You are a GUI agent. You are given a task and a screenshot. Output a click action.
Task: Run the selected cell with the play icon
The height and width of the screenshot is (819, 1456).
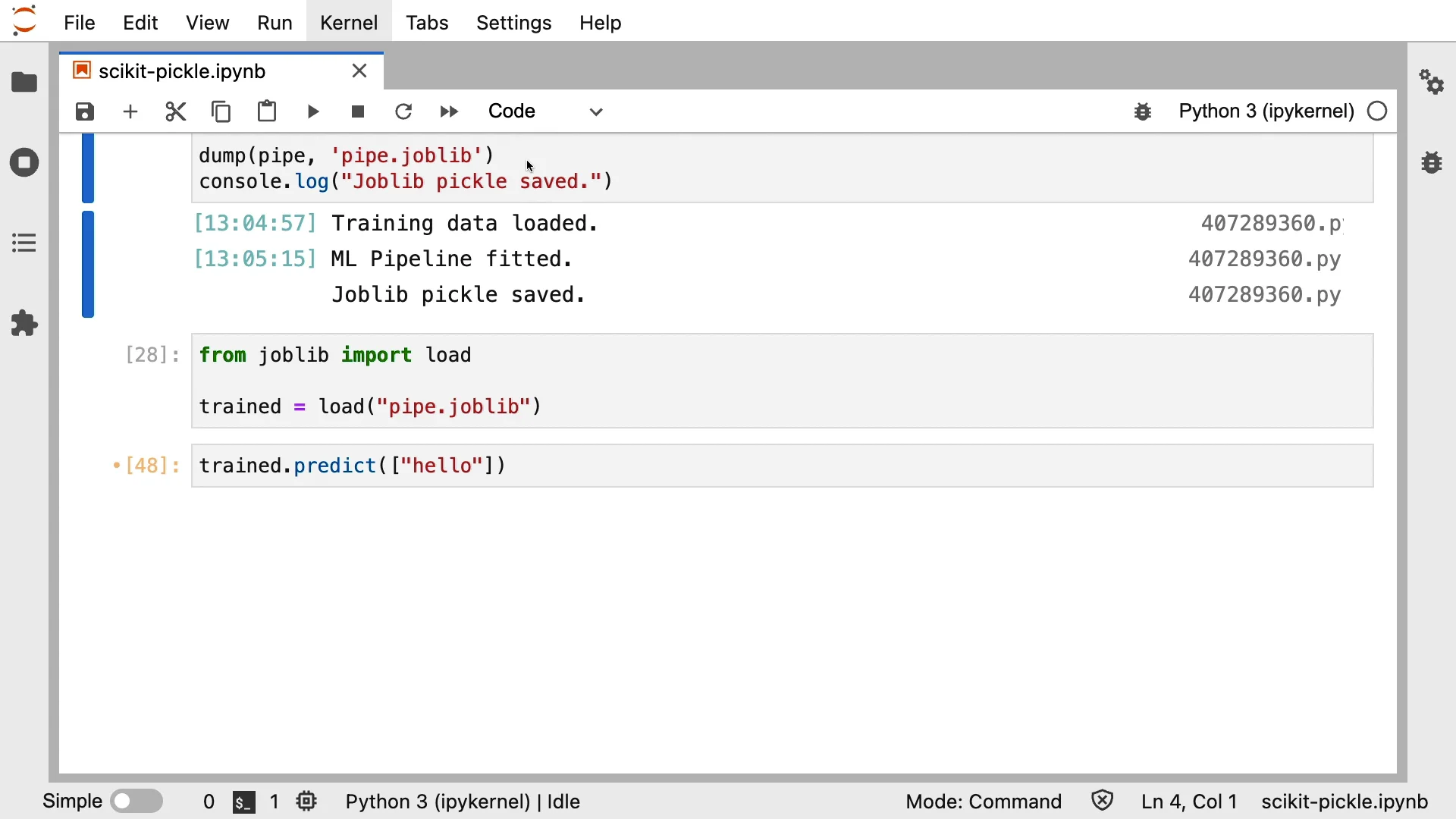click(313, 112)
